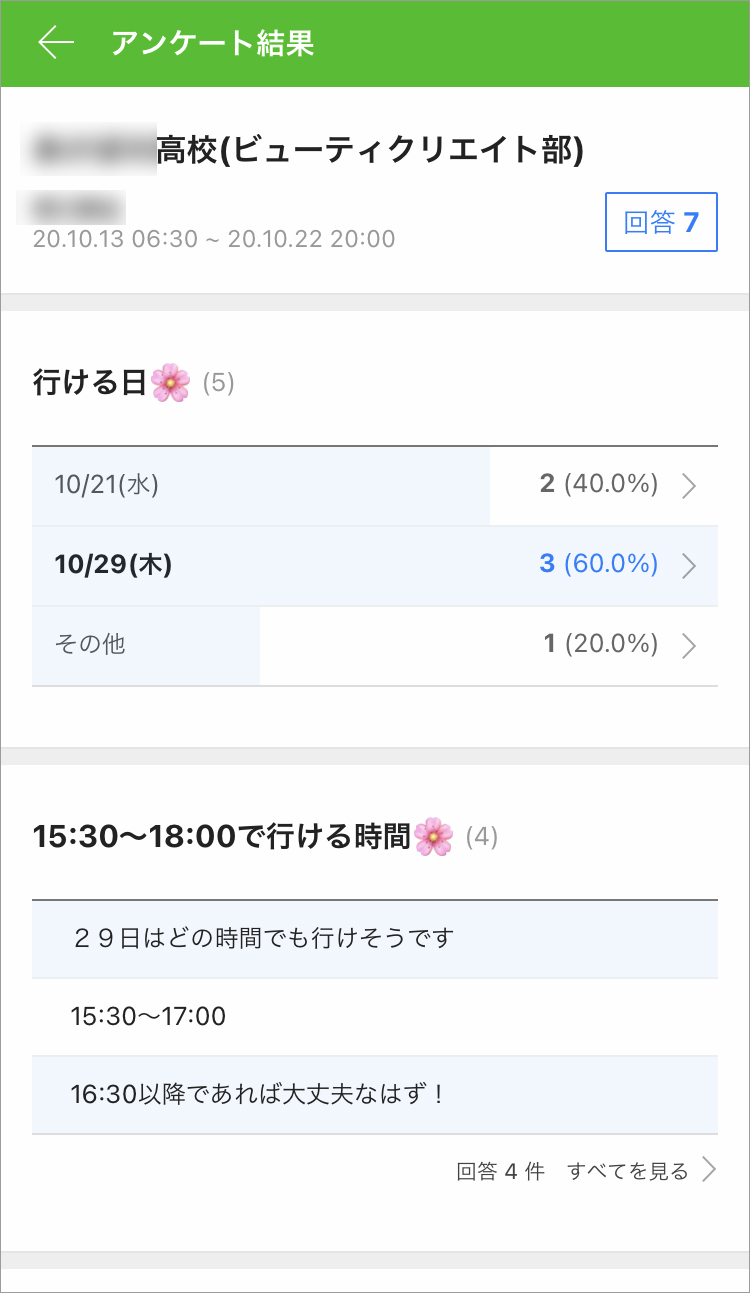Select the 10/29(木) option label
Image resolution: width=750 pixels, height=1293 pixels.
coord(113,565)
